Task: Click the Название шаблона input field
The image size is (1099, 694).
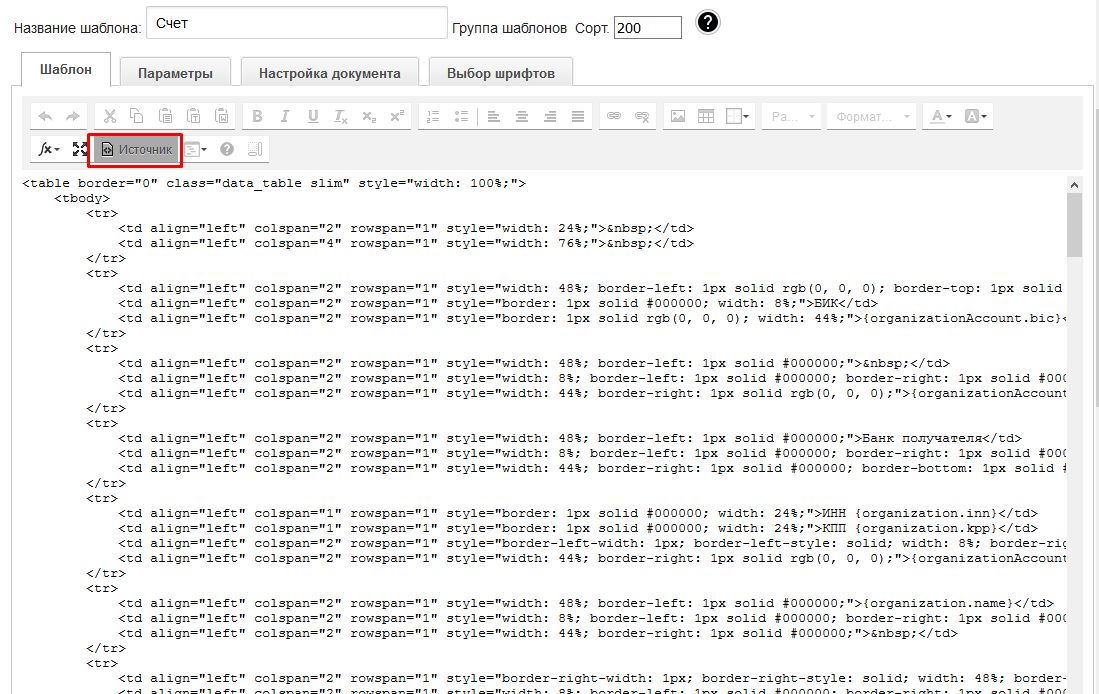Action: coord(296,24)
